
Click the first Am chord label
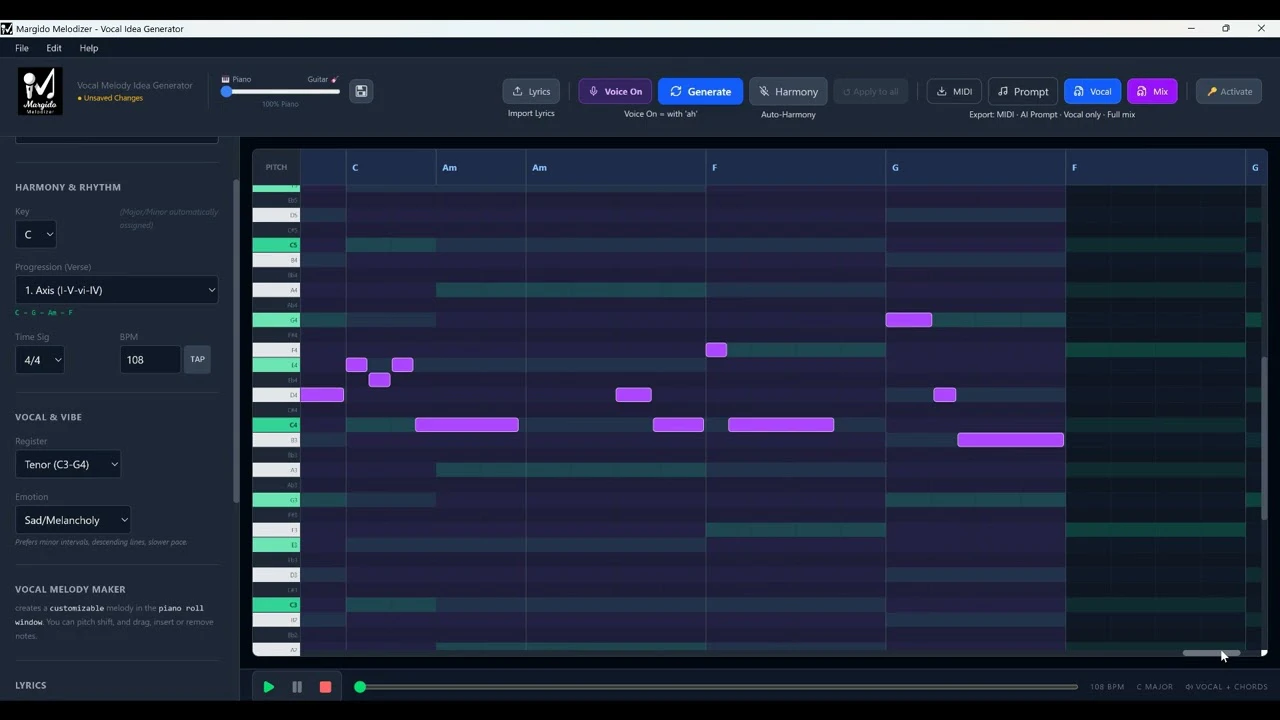pyautogui.click(x=449, y=167)
